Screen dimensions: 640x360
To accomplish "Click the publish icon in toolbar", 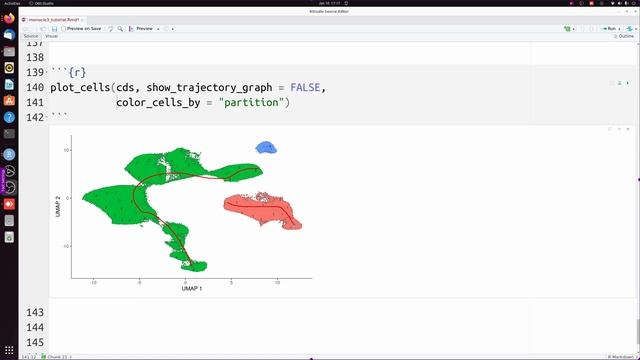I will click(x=629, y=29).
